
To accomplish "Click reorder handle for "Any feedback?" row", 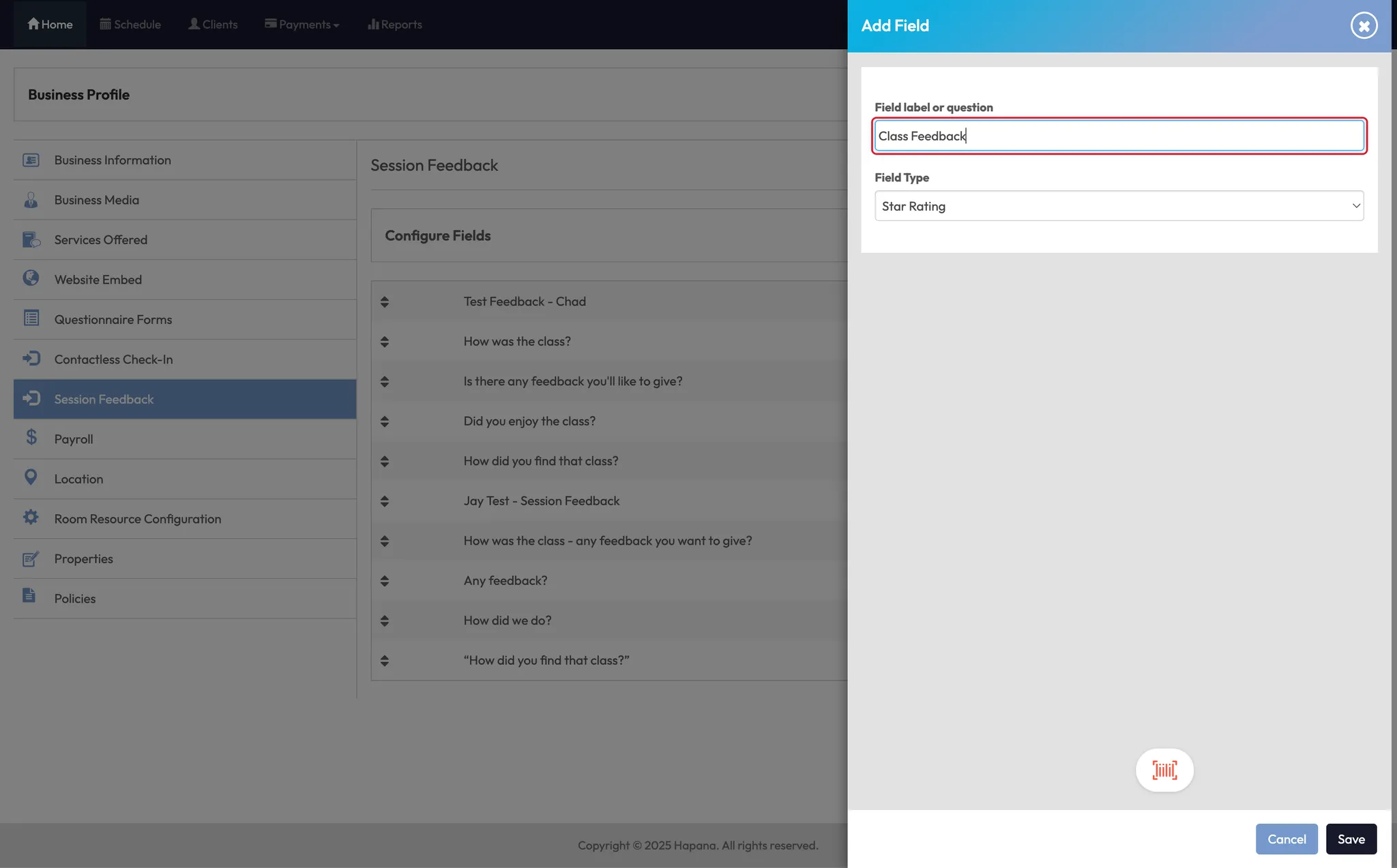I will point(385,581).
